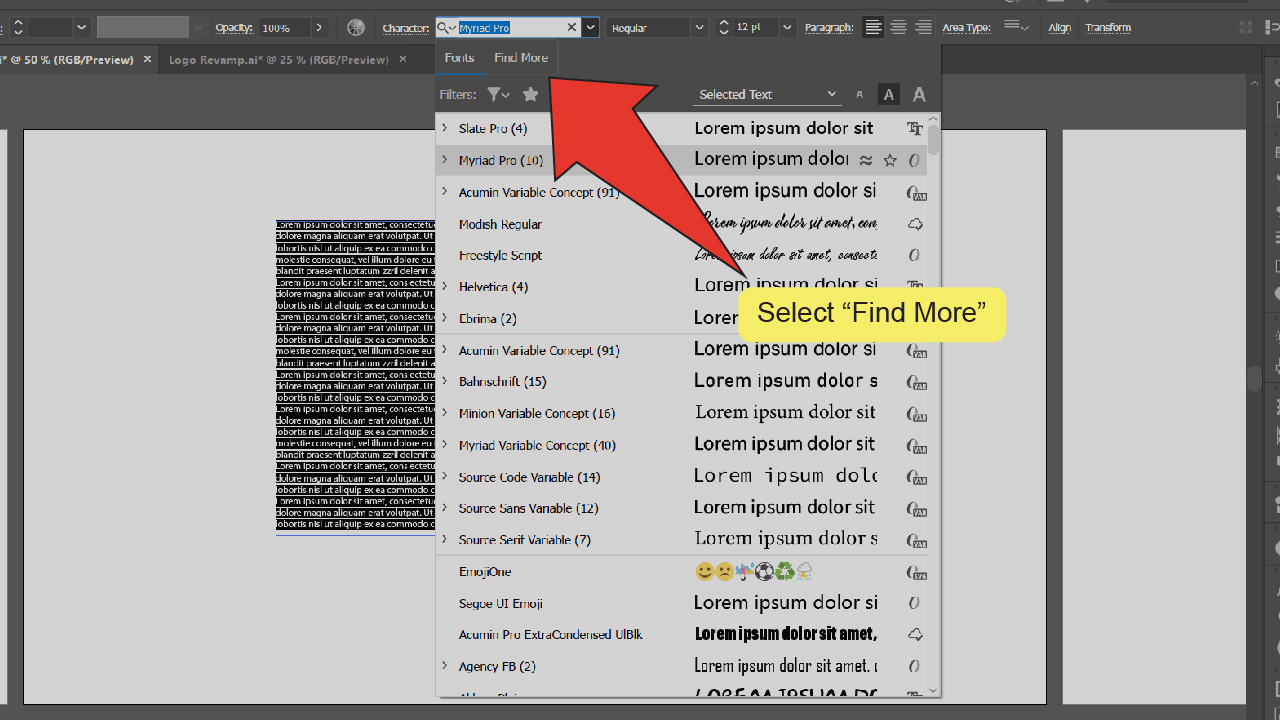1280x720 pixels.
Task: Select EmojiOne font
Action: [x=485, y=572]
